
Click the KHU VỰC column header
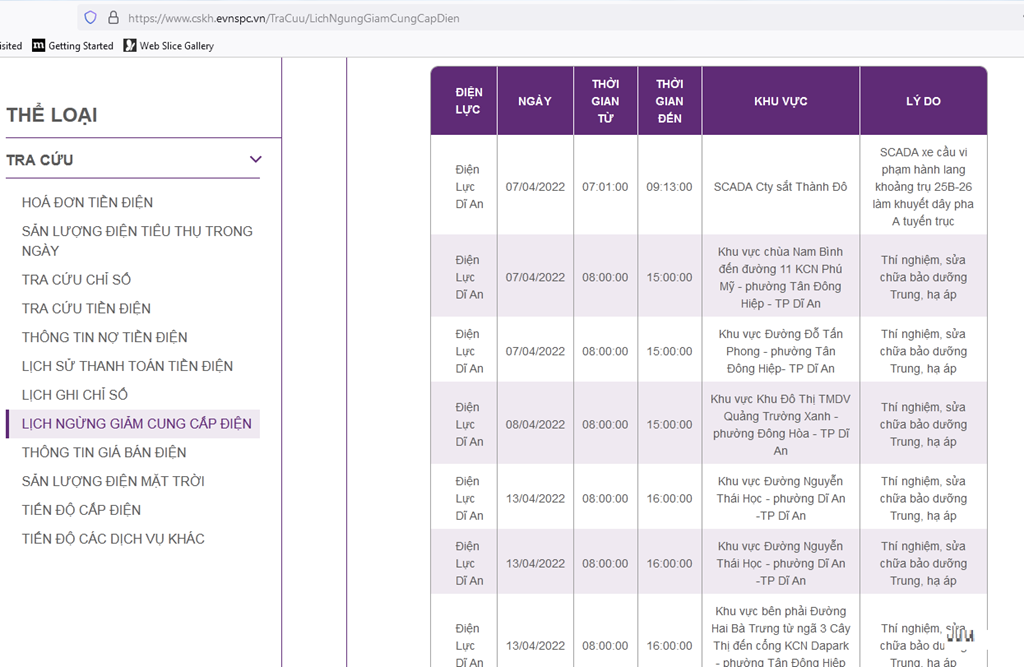(780, 101)
